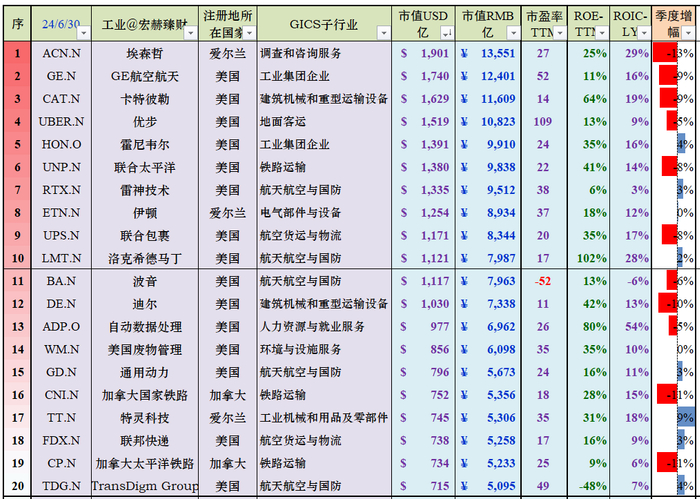This screenshot has height=499, width=700.
Task: Select ticker cell ACN.N
Action: (62, 54)
